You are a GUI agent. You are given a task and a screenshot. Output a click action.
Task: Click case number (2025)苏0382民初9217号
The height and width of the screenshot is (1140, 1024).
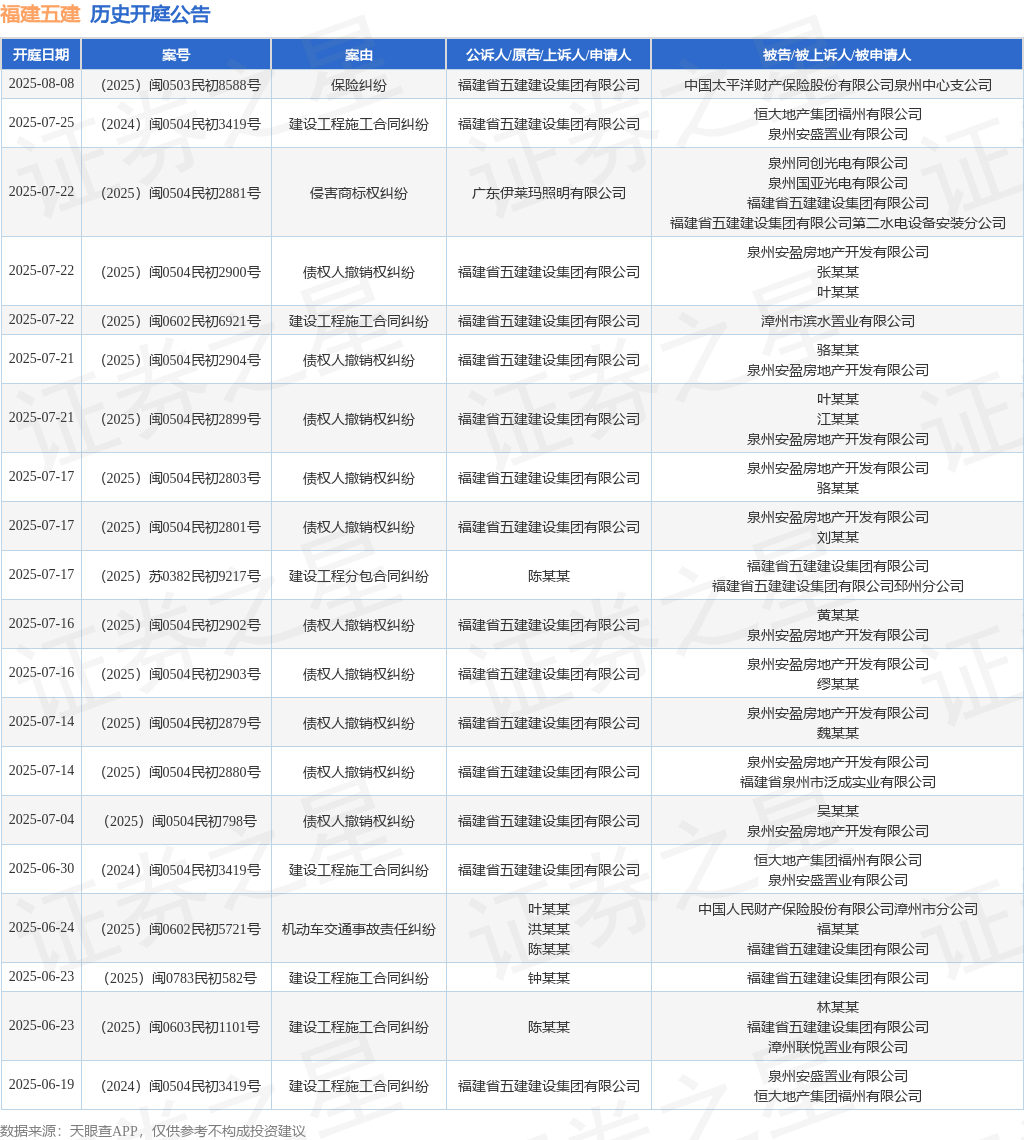(x=180, y=577)
